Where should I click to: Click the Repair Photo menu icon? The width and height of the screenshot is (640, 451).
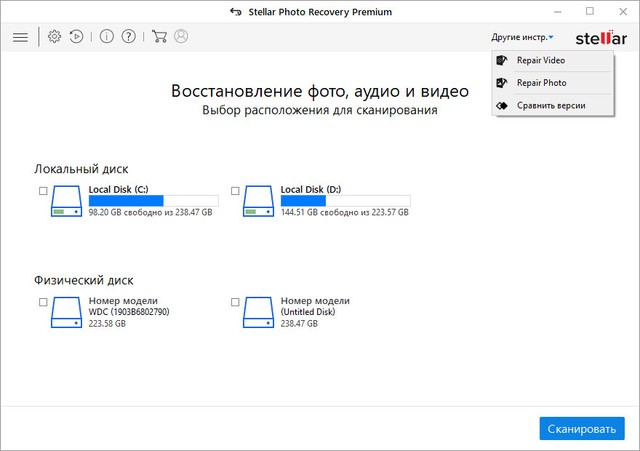pos(502,83)
